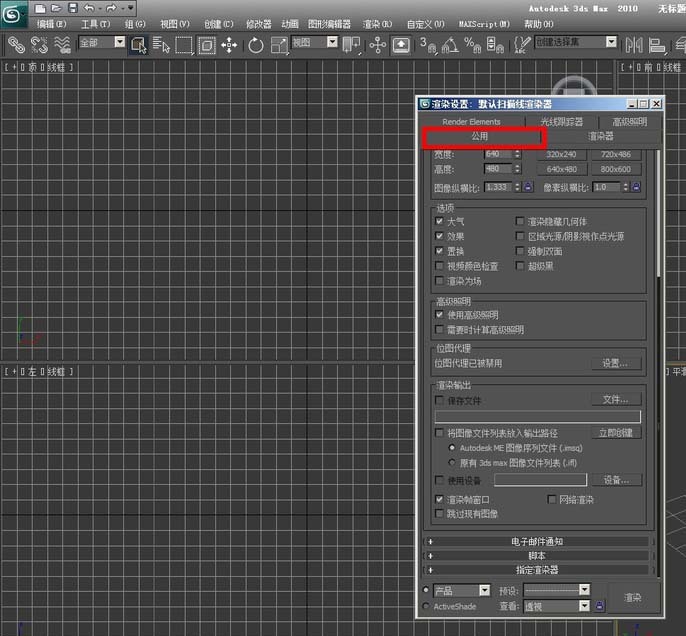Enable 渲染隐藏几何体 checkbox
This screenshot has height=636, width=686.
(520, 221)
